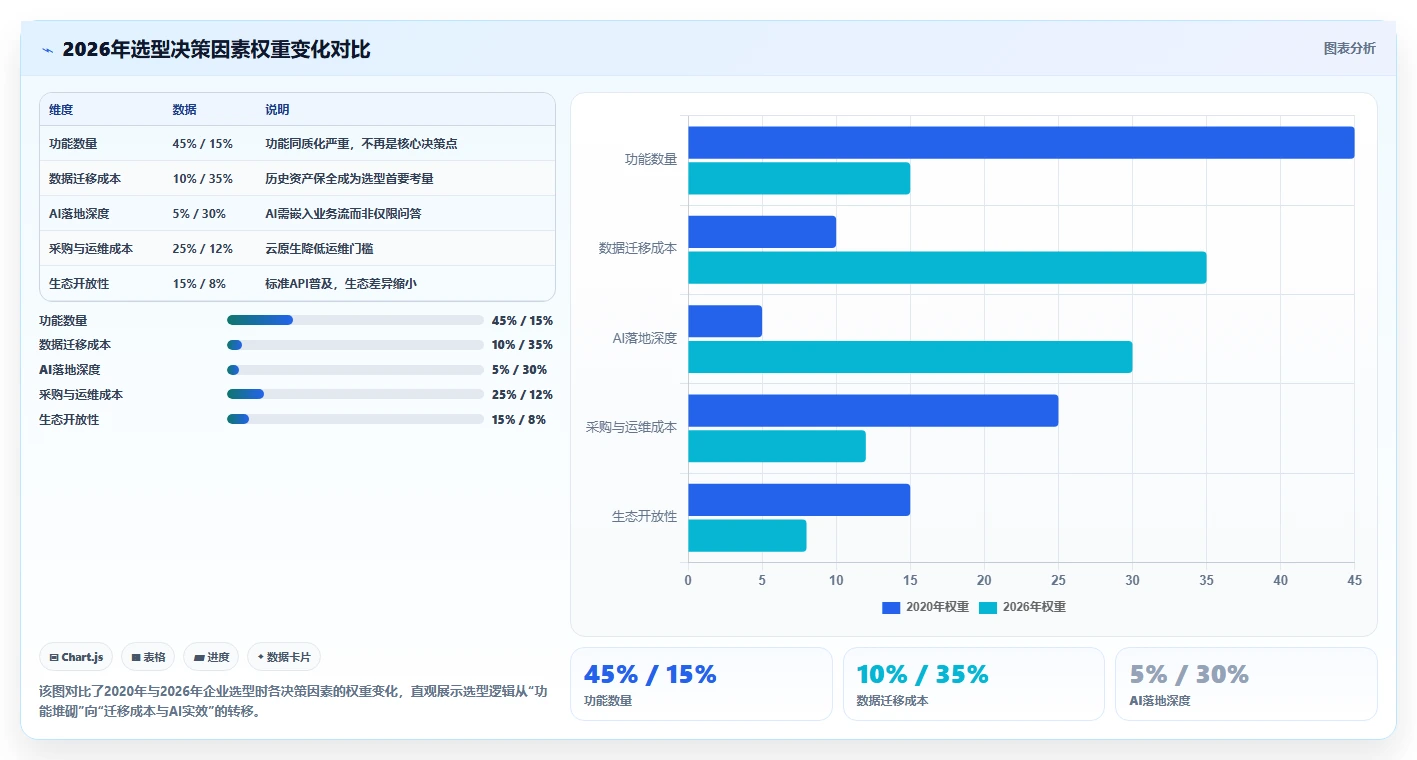Viewport: 1417px width, 760px height.
Task: Click table cell 云原生降低运维门槛
Action: [x=319, y=249]
